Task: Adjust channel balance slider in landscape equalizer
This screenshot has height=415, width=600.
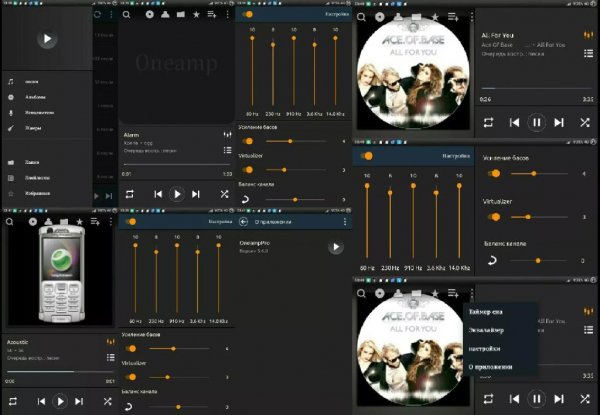Action: point(539,261)
